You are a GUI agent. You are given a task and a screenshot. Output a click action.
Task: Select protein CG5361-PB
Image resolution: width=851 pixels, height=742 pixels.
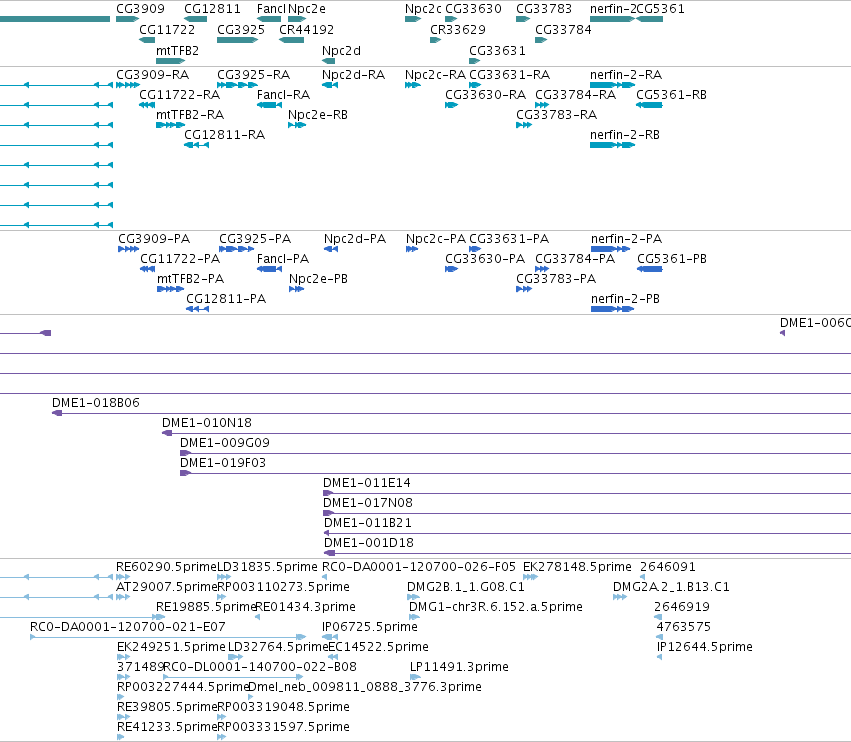650,269
